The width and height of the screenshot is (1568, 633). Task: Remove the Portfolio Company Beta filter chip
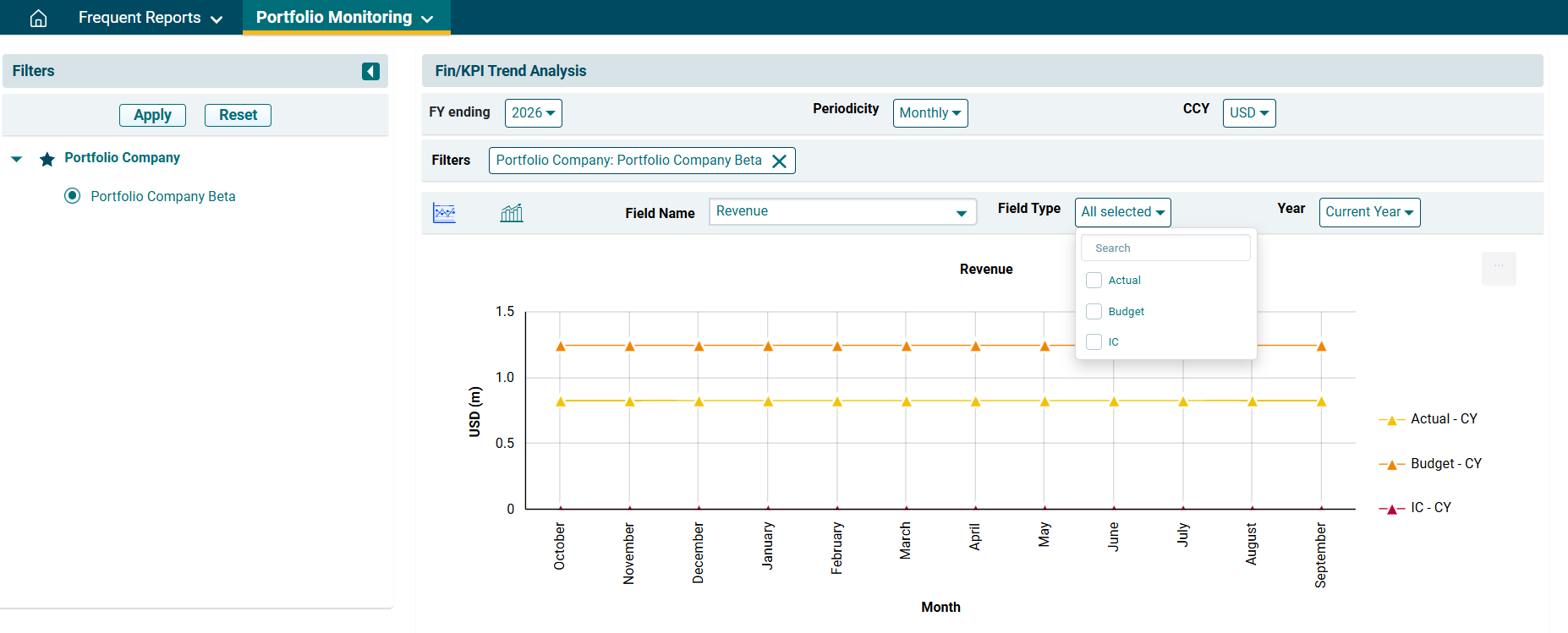pos(779,161)
